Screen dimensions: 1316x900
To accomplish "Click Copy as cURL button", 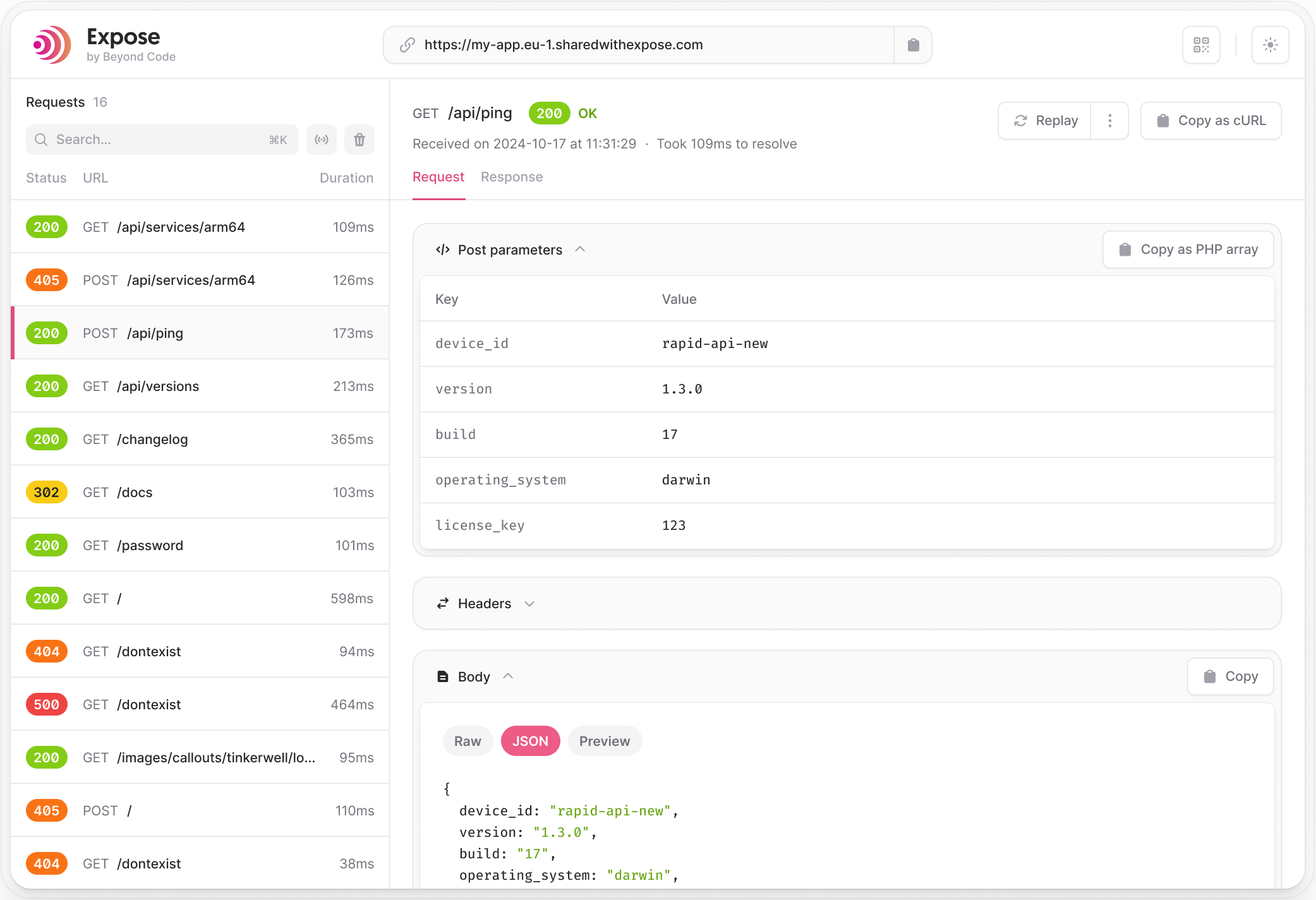I will coord(1210,121).
